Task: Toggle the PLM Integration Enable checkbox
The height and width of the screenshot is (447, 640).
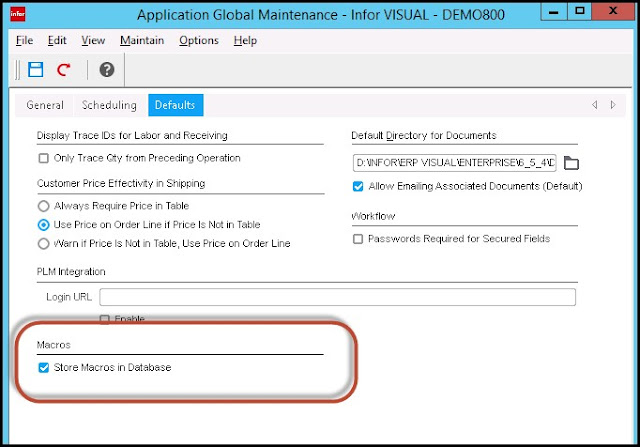Action: pyautogui.click(x=104, y=319)
